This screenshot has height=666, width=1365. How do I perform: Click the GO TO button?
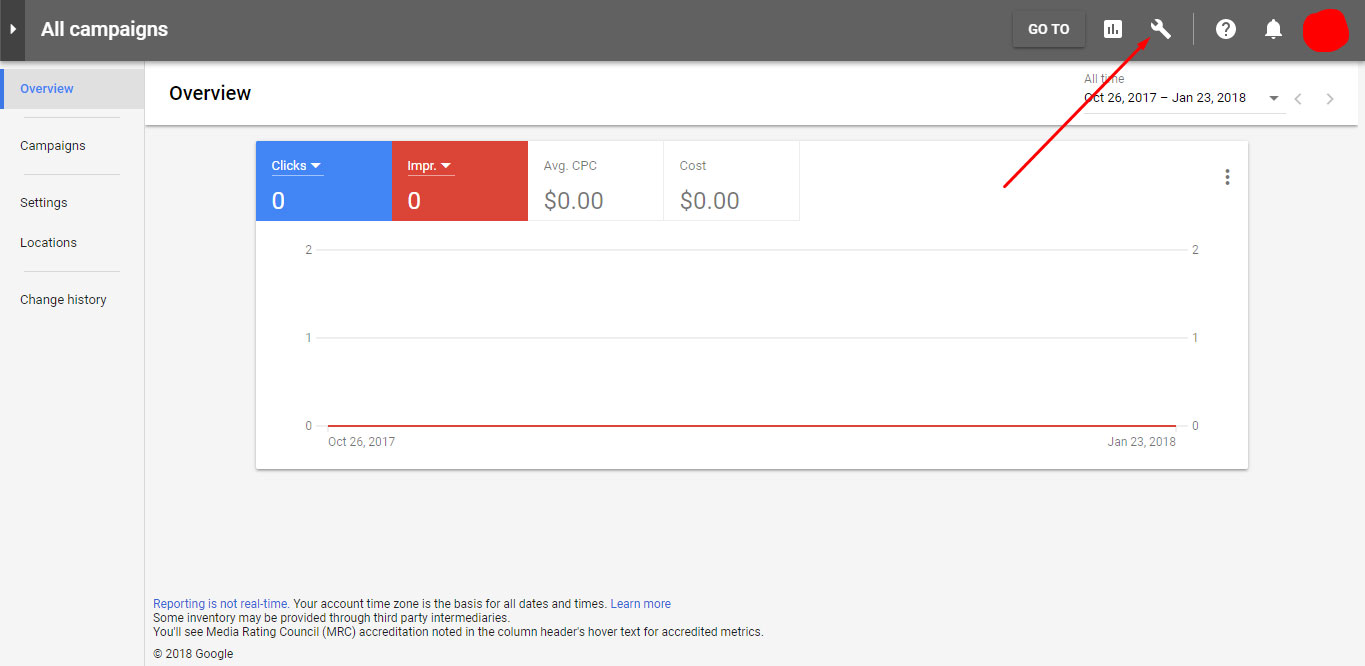coord(1049,29)
